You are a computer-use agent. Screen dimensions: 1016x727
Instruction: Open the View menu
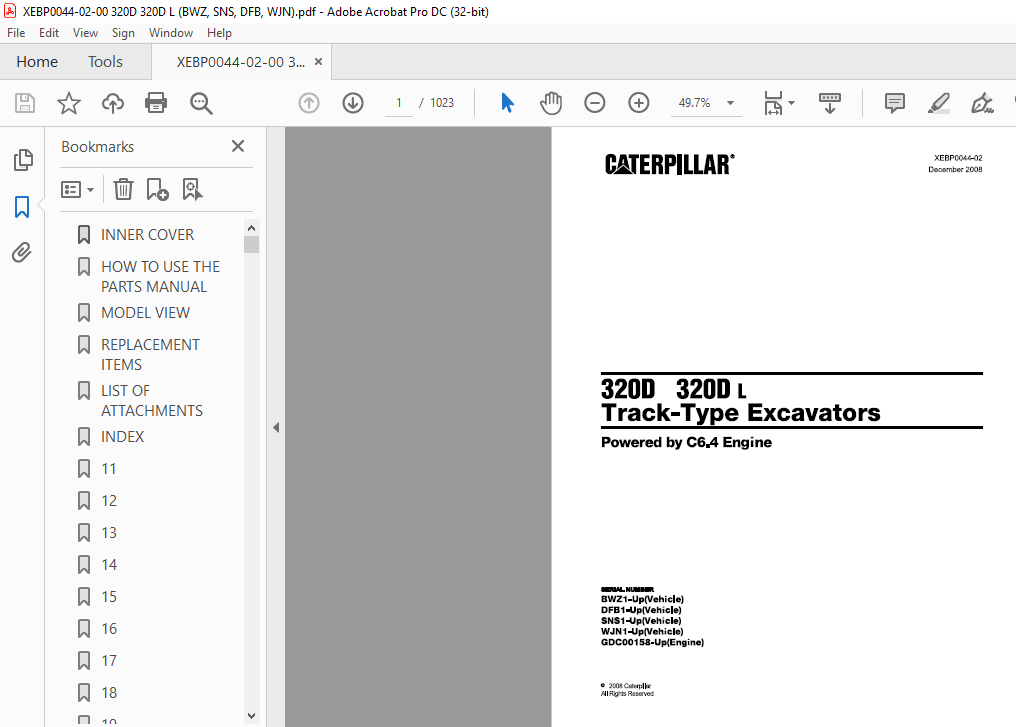tap(85, 33)
